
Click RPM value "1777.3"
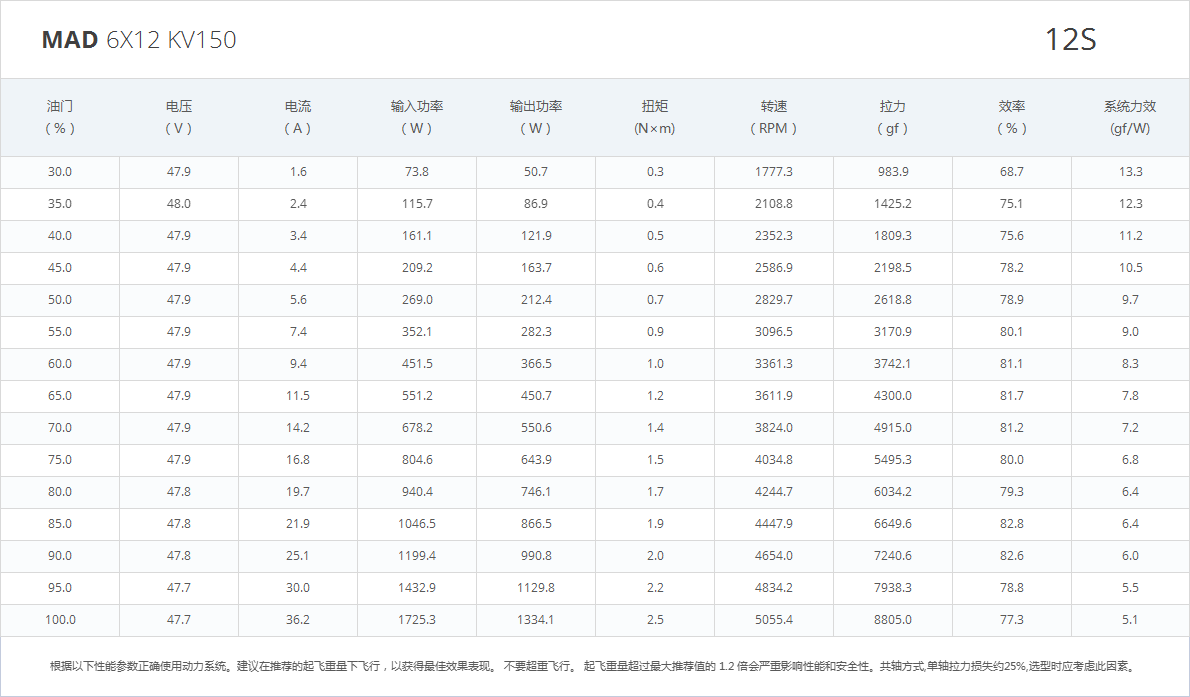pos(773,172)
